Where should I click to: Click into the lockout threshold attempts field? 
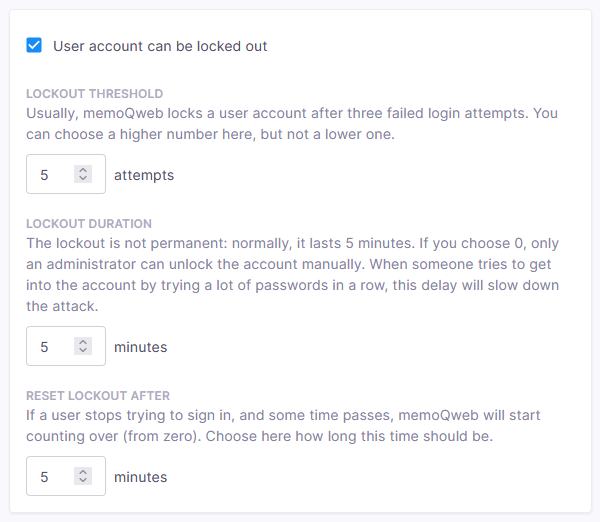[x=52, y=175]
